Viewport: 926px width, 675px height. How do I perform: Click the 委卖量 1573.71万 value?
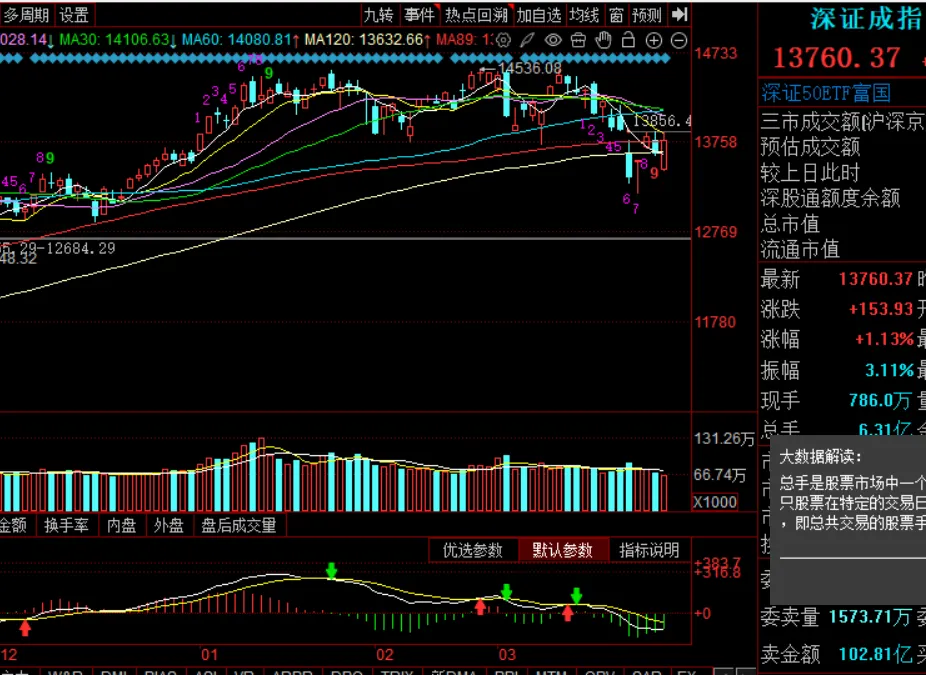pos(869,617)
